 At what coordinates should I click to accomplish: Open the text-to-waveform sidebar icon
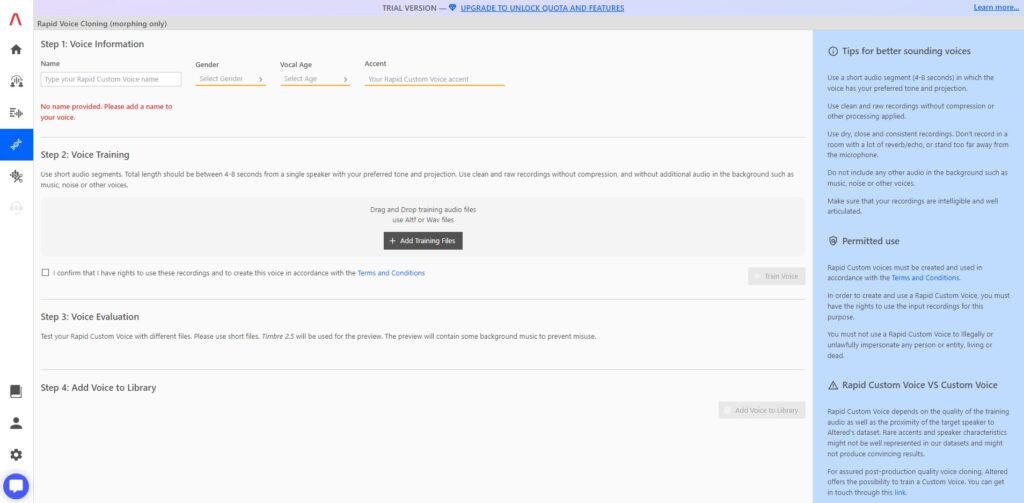(x=16, y=113)
